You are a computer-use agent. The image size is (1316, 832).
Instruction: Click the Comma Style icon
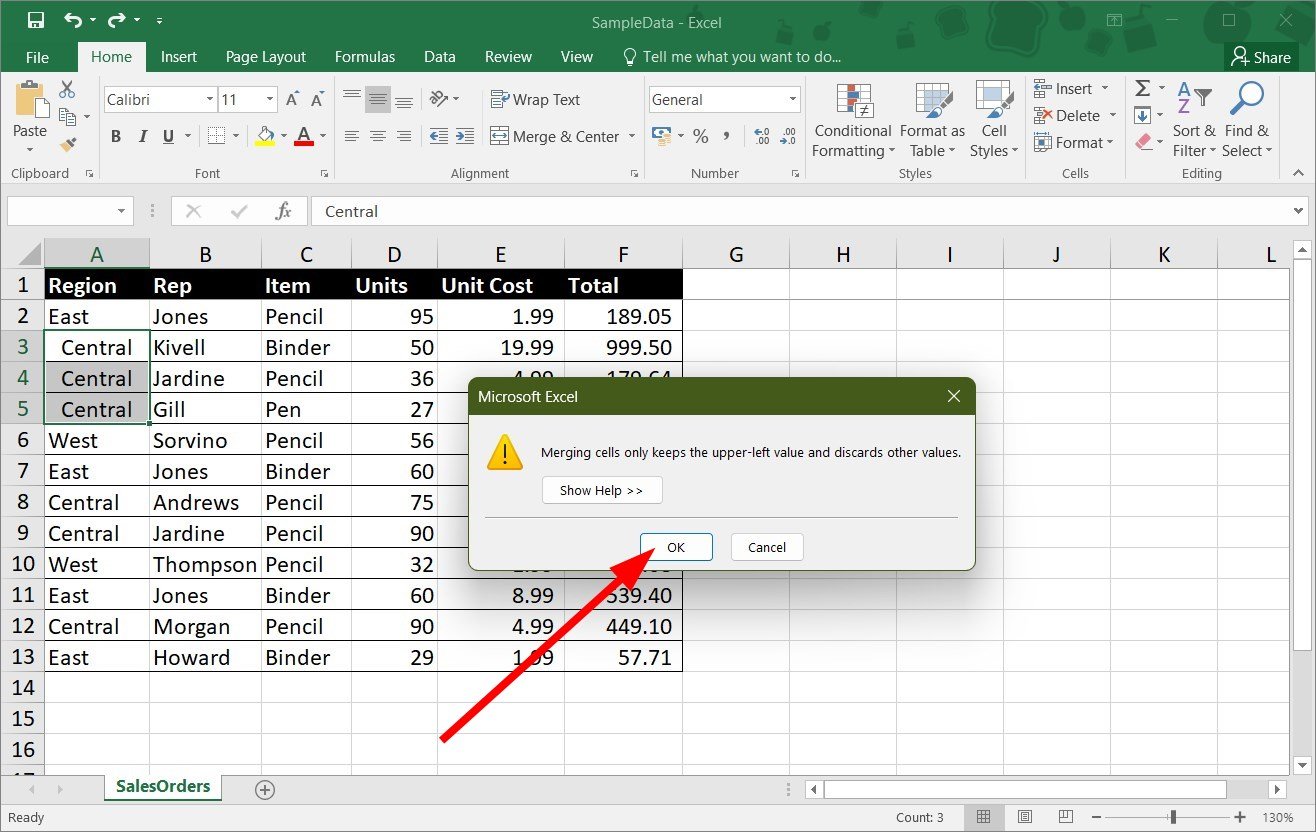726,136
